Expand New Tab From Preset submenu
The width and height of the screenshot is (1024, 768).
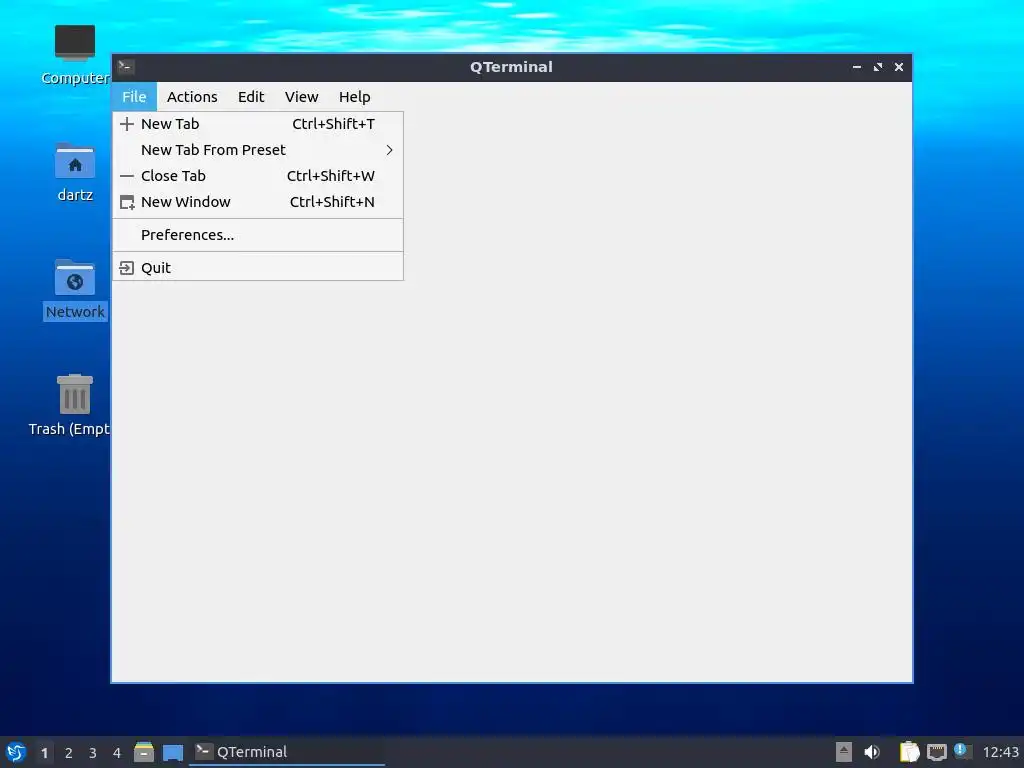[258, 150]
